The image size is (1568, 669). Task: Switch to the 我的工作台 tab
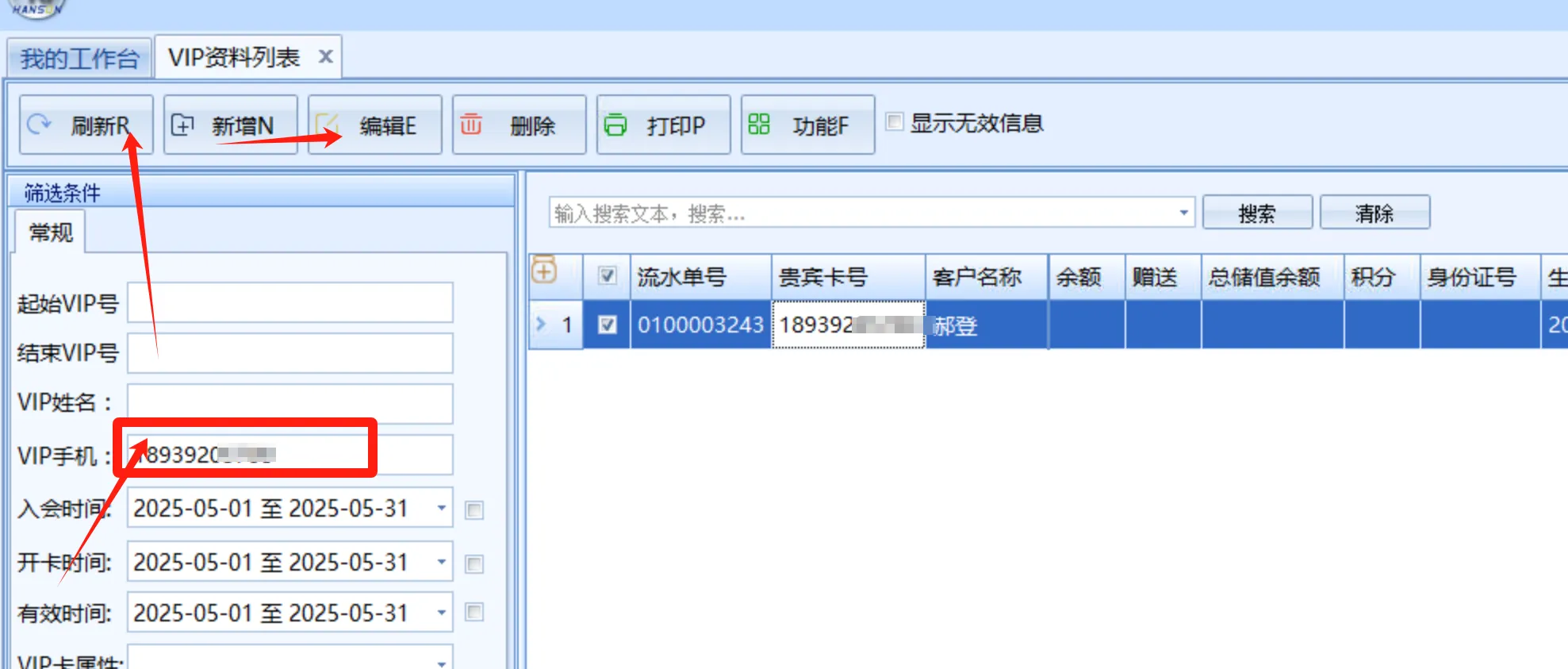point(79,58)
